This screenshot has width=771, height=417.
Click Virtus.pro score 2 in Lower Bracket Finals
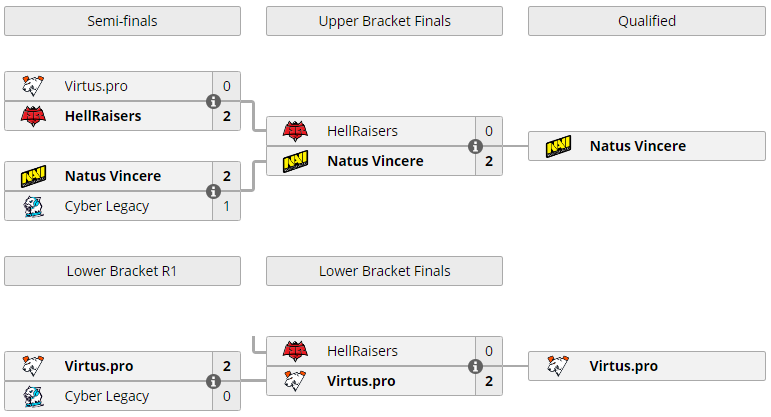489,381
